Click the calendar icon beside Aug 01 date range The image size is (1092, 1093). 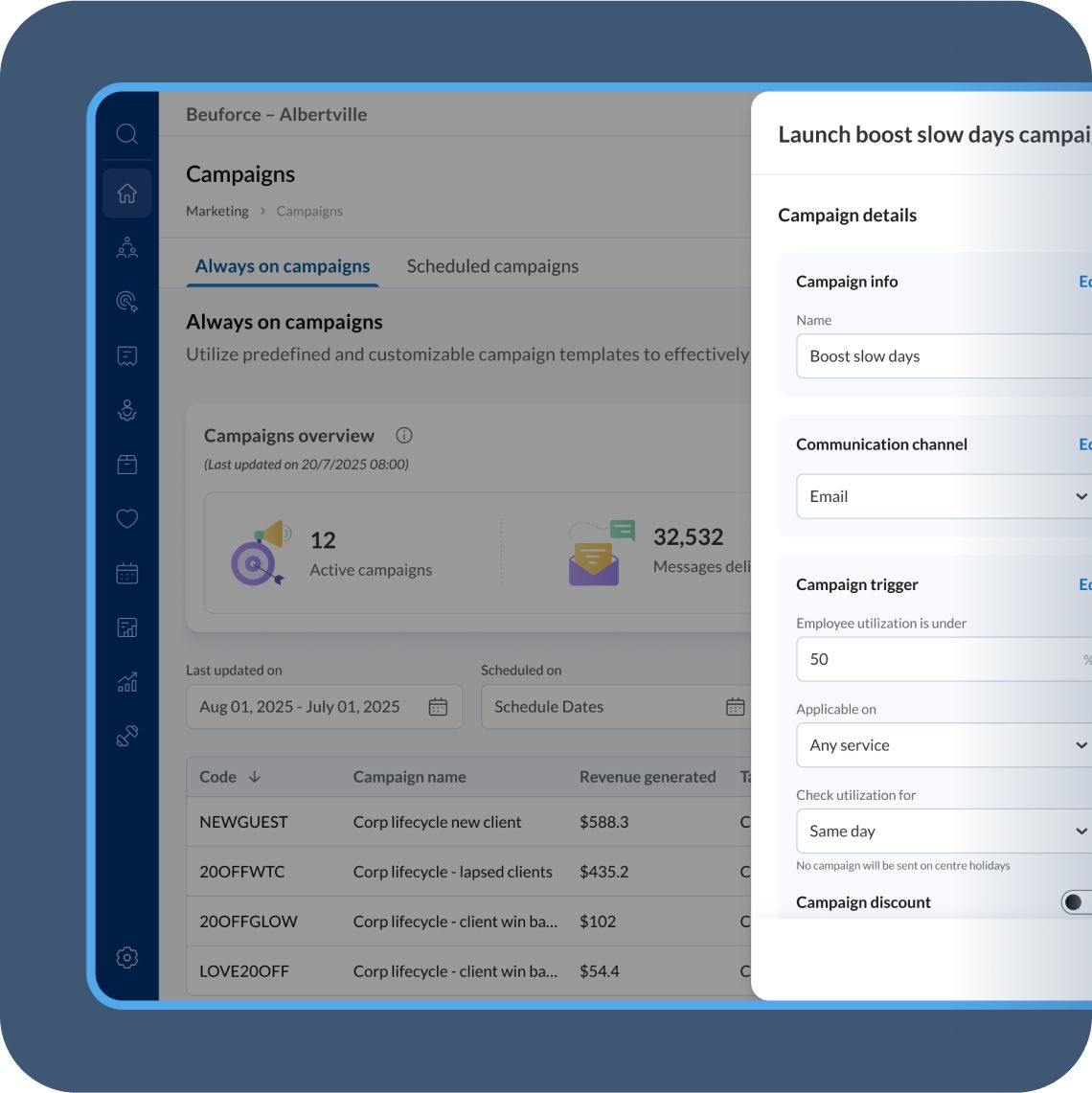click(x=439, y=706)
